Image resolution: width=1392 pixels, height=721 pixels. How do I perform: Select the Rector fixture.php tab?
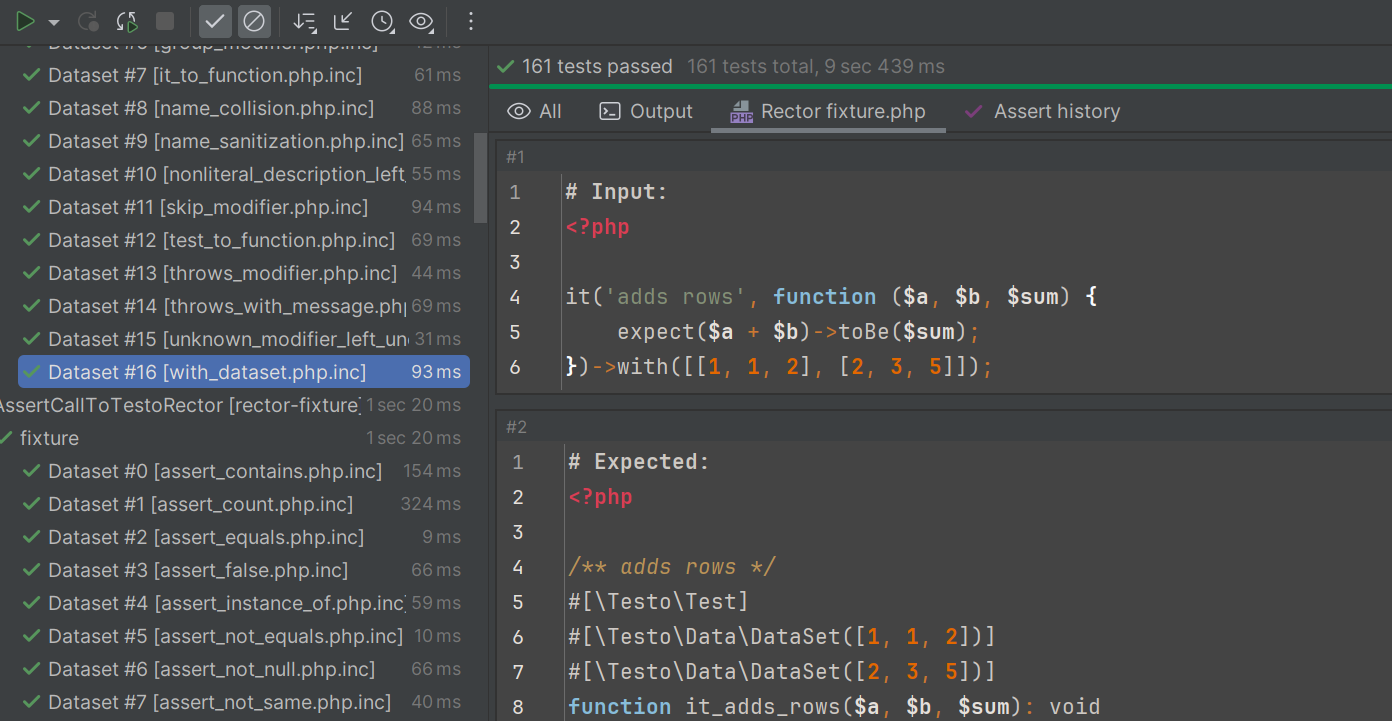[x=828, y=111]
